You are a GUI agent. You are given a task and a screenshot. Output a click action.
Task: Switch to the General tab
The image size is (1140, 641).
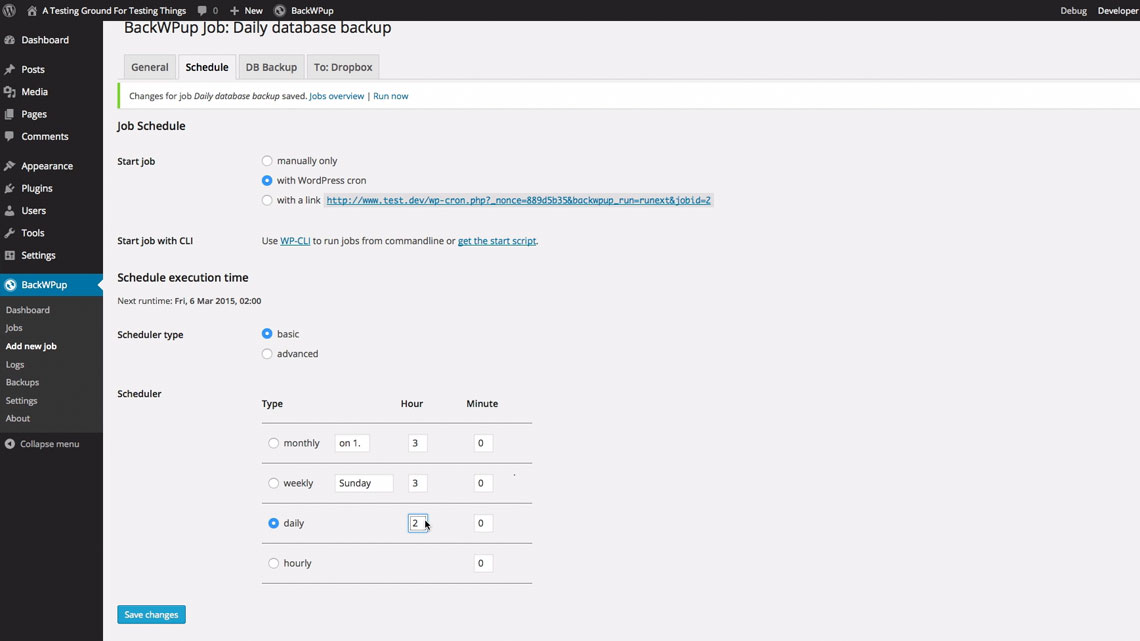[x=150, y=67]
